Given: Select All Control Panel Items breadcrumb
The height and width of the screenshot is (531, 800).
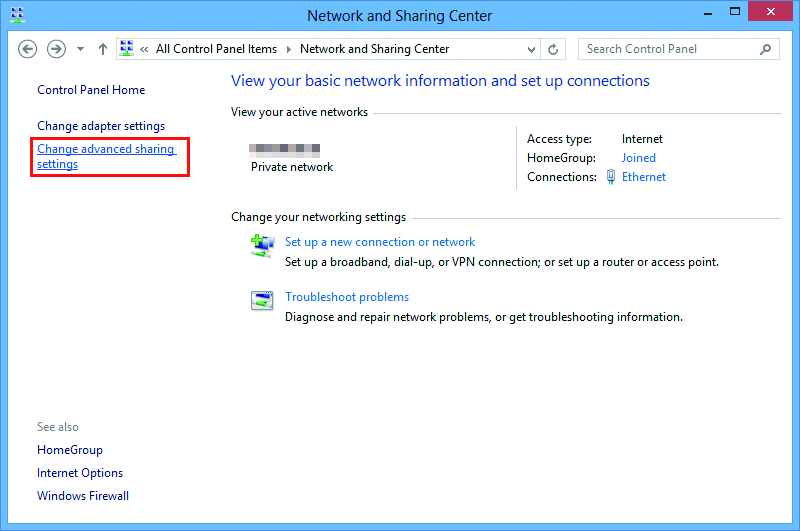Looking at the screenshot, I should click(216, 49).
